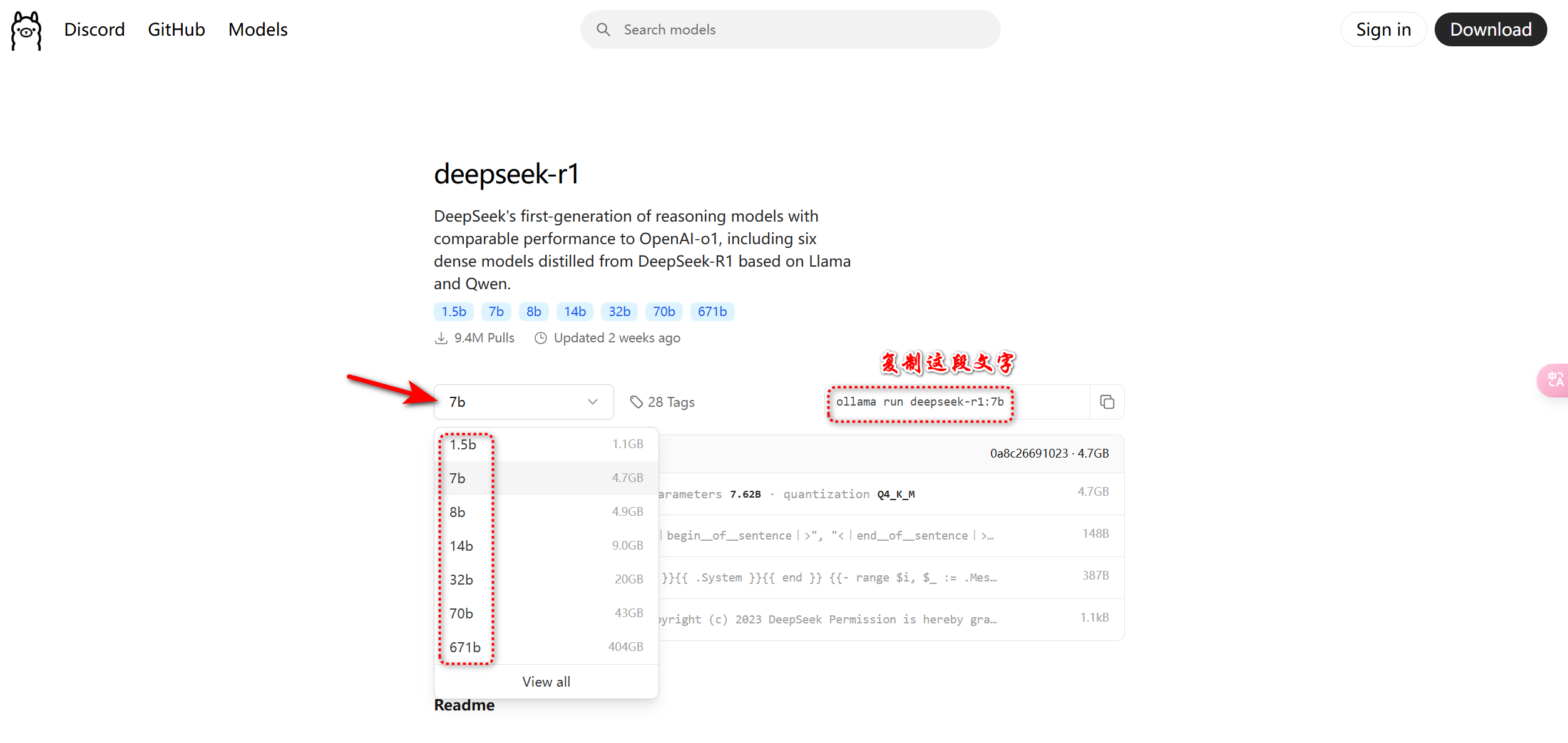1568x743 pixels.
Task: Open the Discord nav link
Action: pos(95,29)
